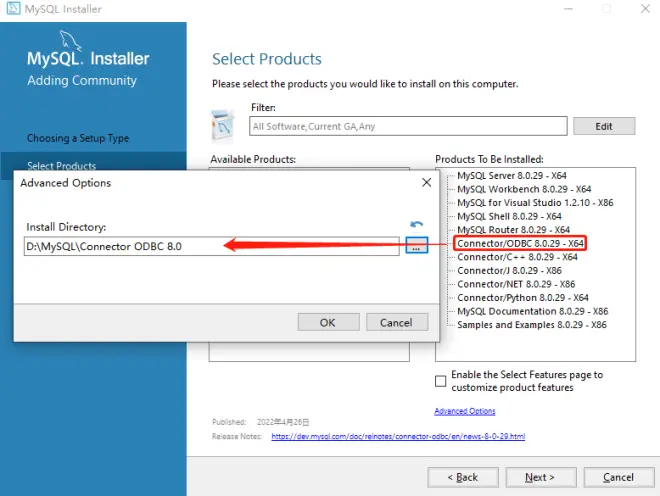
Task: Select Connector/Python 8.0.29 - X64
Action: [522, 298]
